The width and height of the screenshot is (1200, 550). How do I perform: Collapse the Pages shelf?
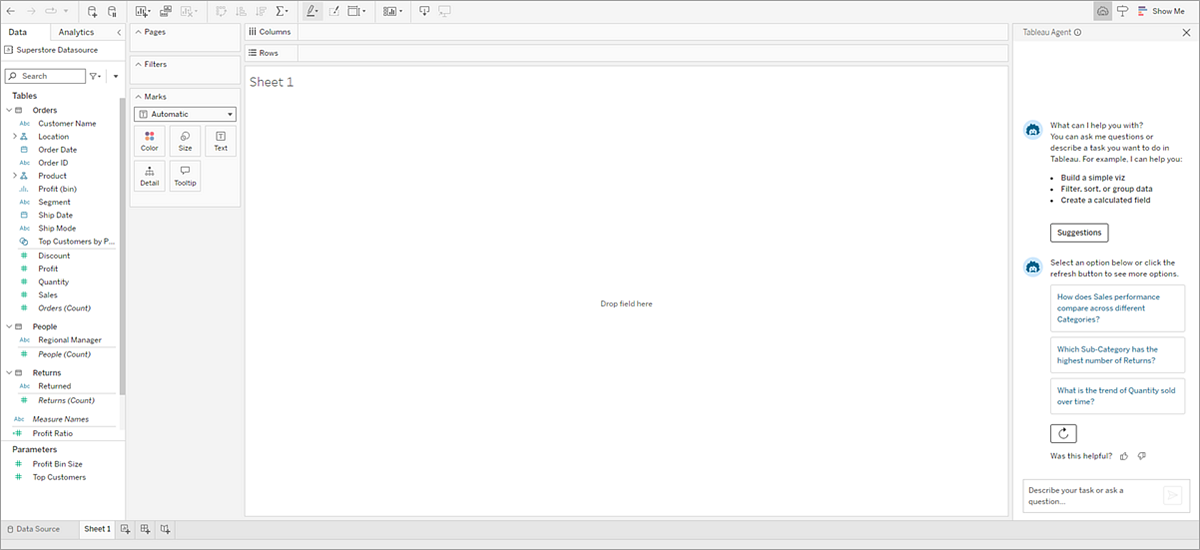139,32
